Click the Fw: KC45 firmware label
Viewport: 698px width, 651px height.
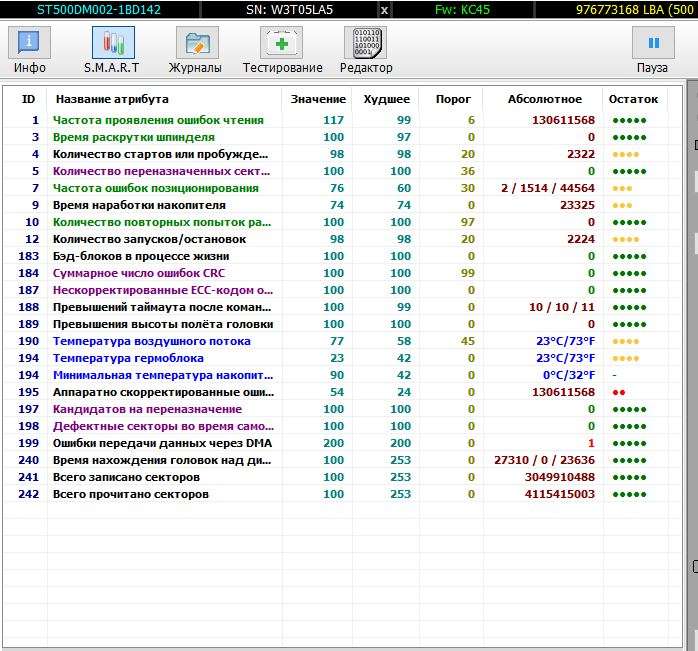click(x=462, y=9)
